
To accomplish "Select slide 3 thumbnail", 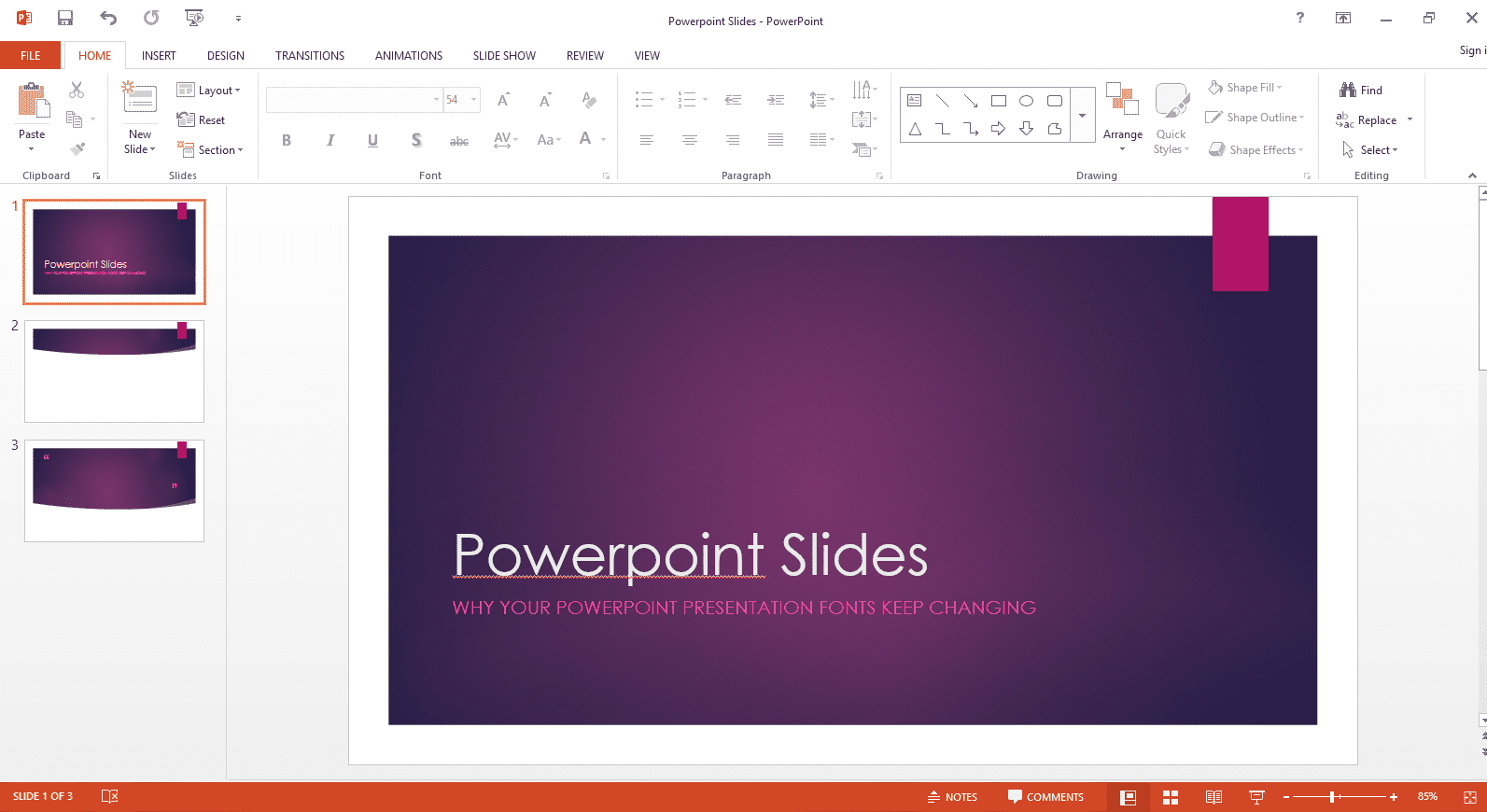I will (x=114, y=491).
